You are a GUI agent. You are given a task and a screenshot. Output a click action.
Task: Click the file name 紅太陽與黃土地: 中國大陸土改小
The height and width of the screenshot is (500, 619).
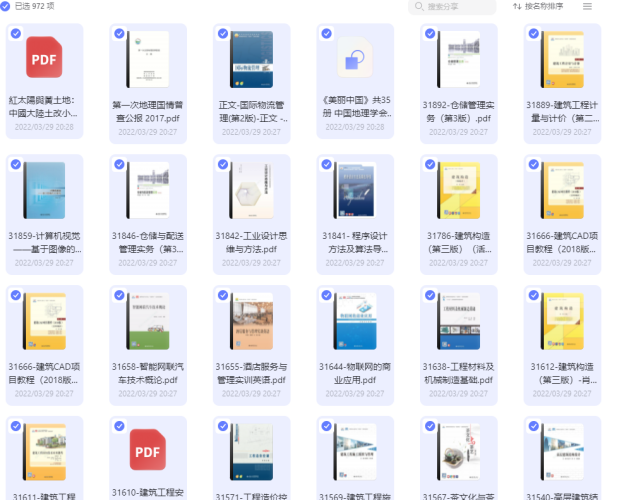(43, 107)
